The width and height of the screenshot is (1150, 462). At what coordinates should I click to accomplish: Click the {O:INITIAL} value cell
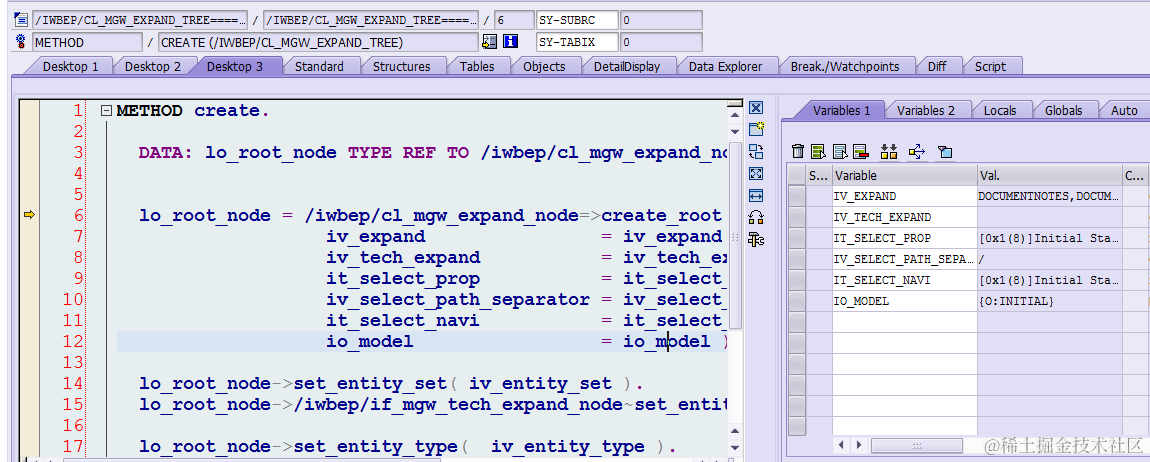pos(1050,301)
